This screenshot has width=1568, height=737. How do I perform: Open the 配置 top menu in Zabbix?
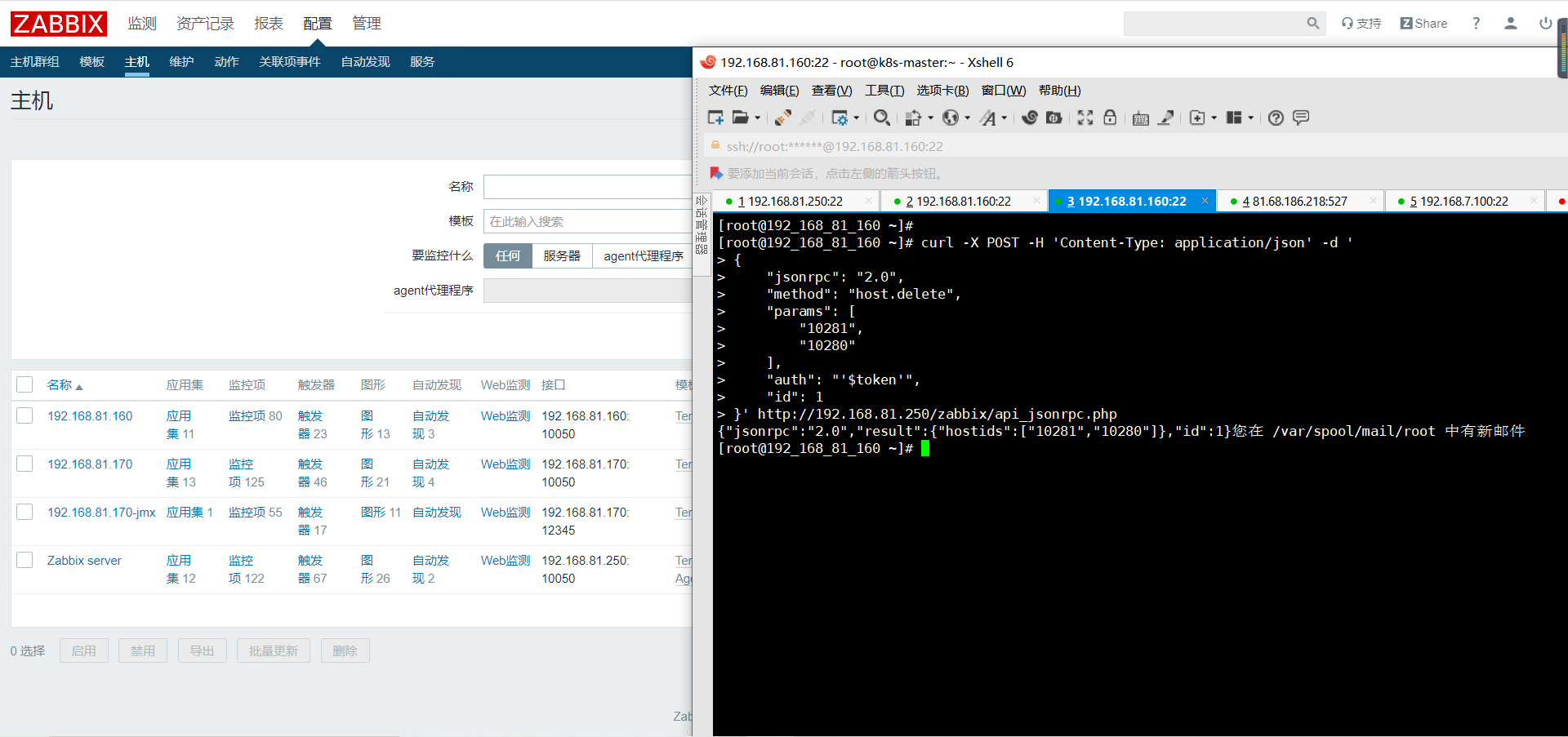click(x=317, y=24)
